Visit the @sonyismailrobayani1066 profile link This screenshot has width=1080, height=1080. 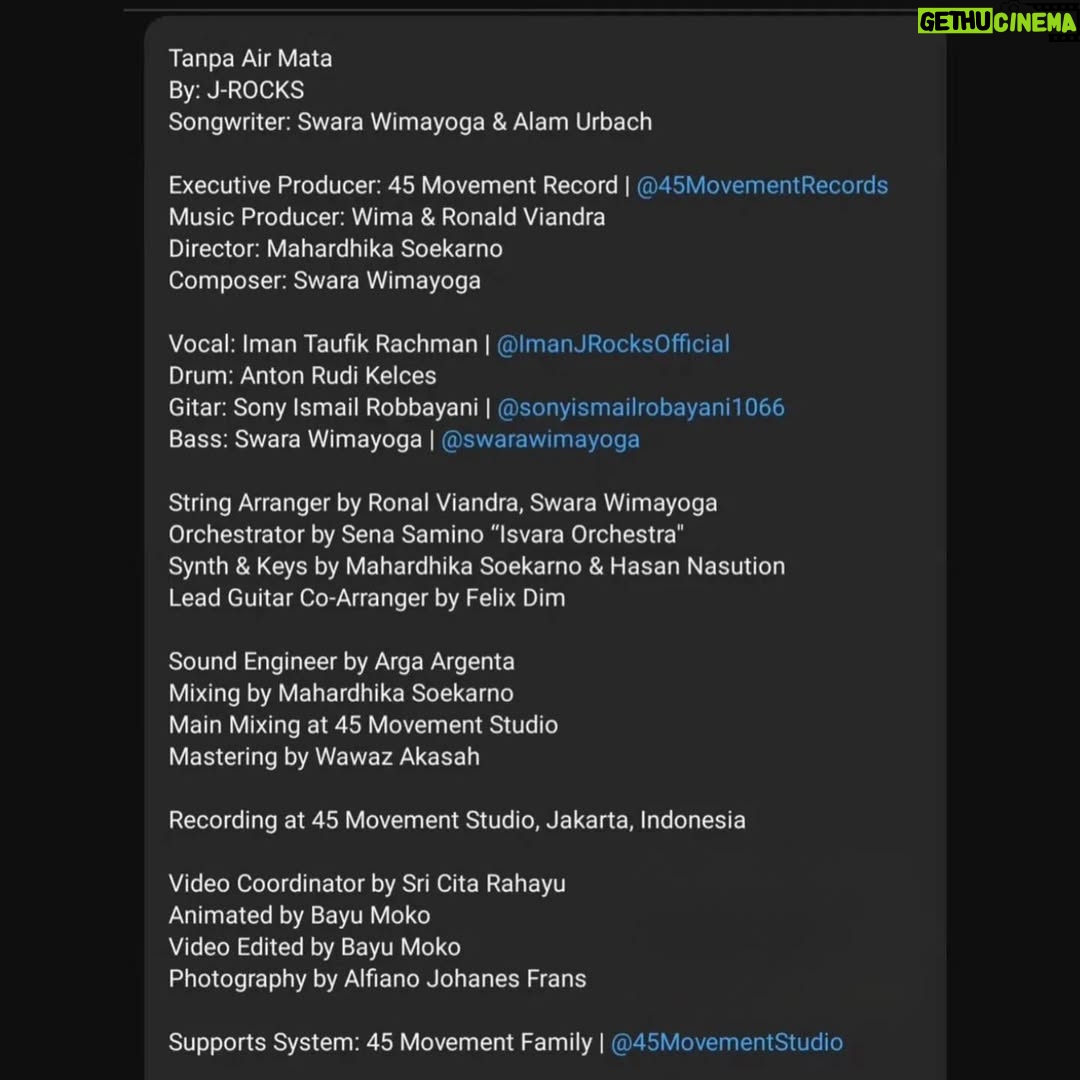[x=641, y=408]
